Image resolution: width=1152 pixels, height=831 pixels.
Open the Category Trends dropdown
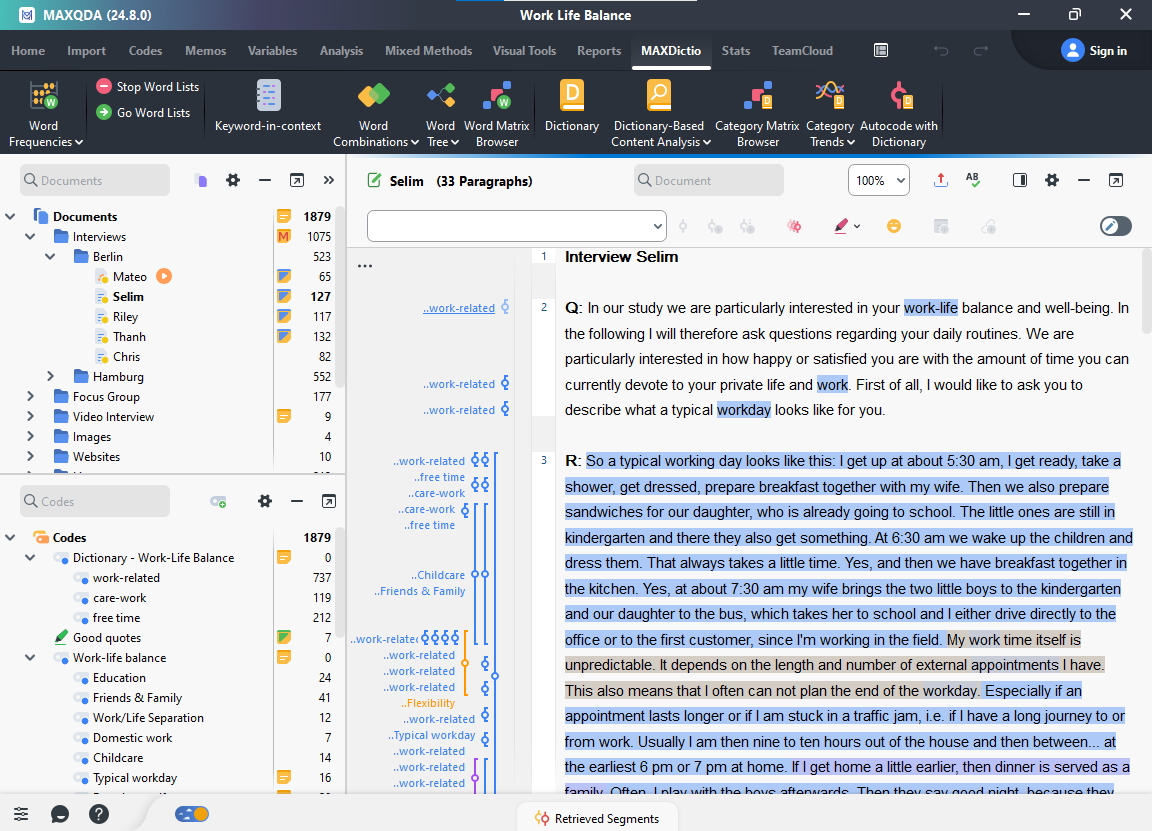(831, 114)
